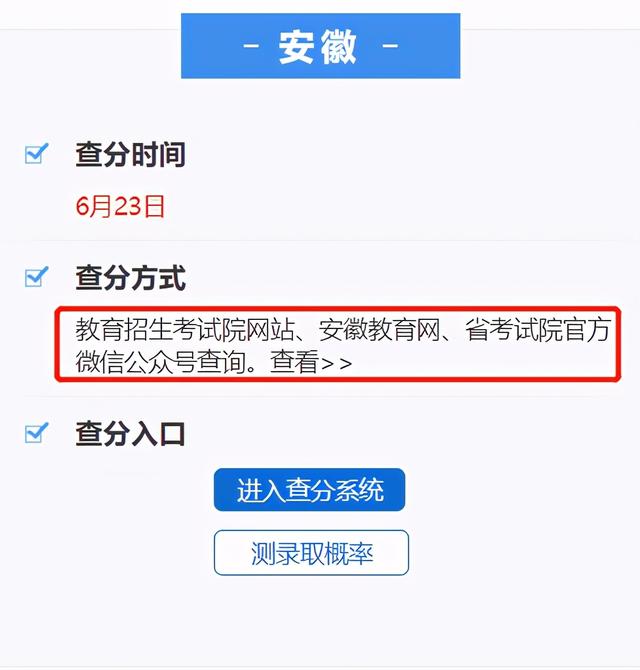The height and width of the screenshot is (670, 640).
Task: Click the checkmark icon beside 查分时间
Action: 36,153
